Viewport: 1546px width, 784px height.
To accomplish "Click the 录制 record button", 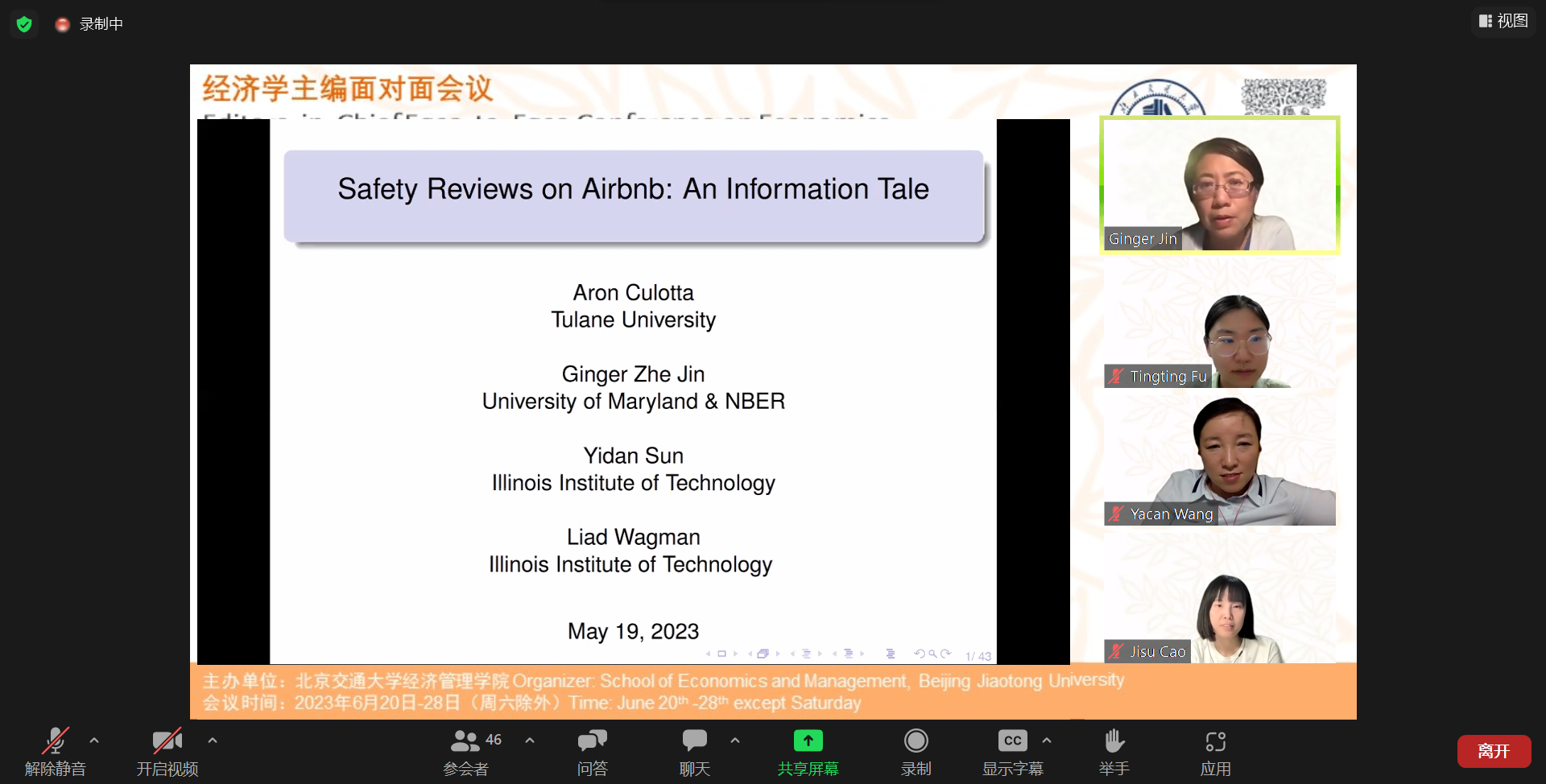I will pos(916,752).
